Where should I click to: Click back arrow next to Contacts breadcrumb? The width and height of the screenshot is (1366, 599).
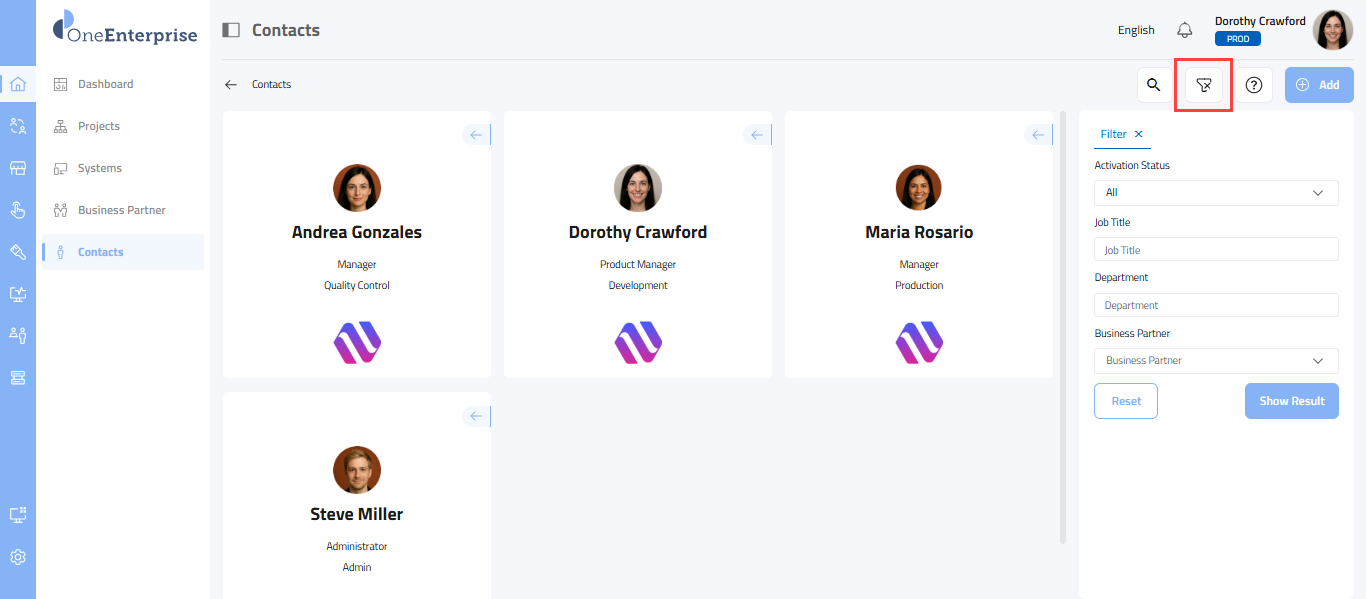(231, 85)
